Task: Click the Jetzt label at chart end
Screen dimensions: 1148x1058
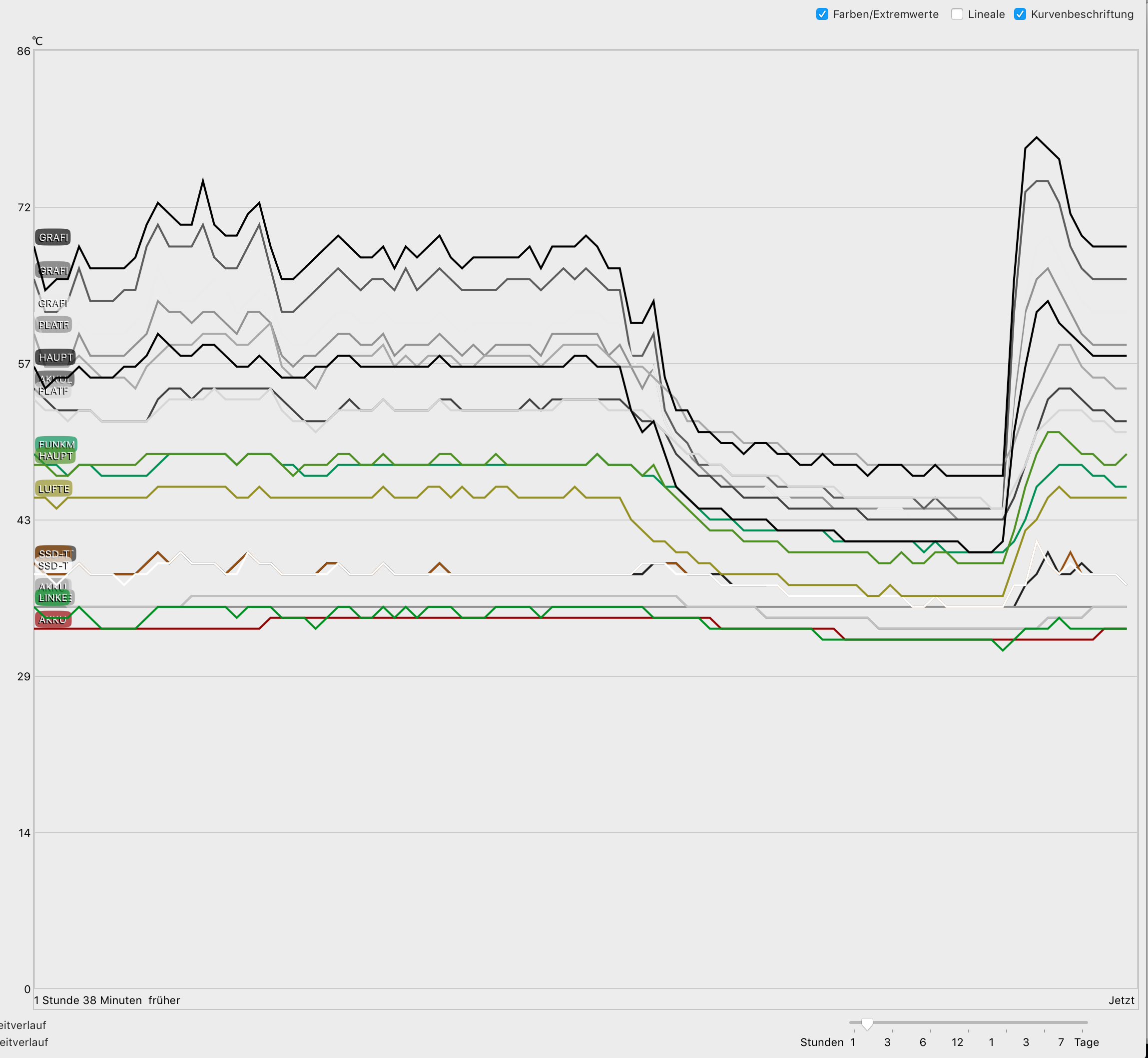Action: coord(1121,1000)
